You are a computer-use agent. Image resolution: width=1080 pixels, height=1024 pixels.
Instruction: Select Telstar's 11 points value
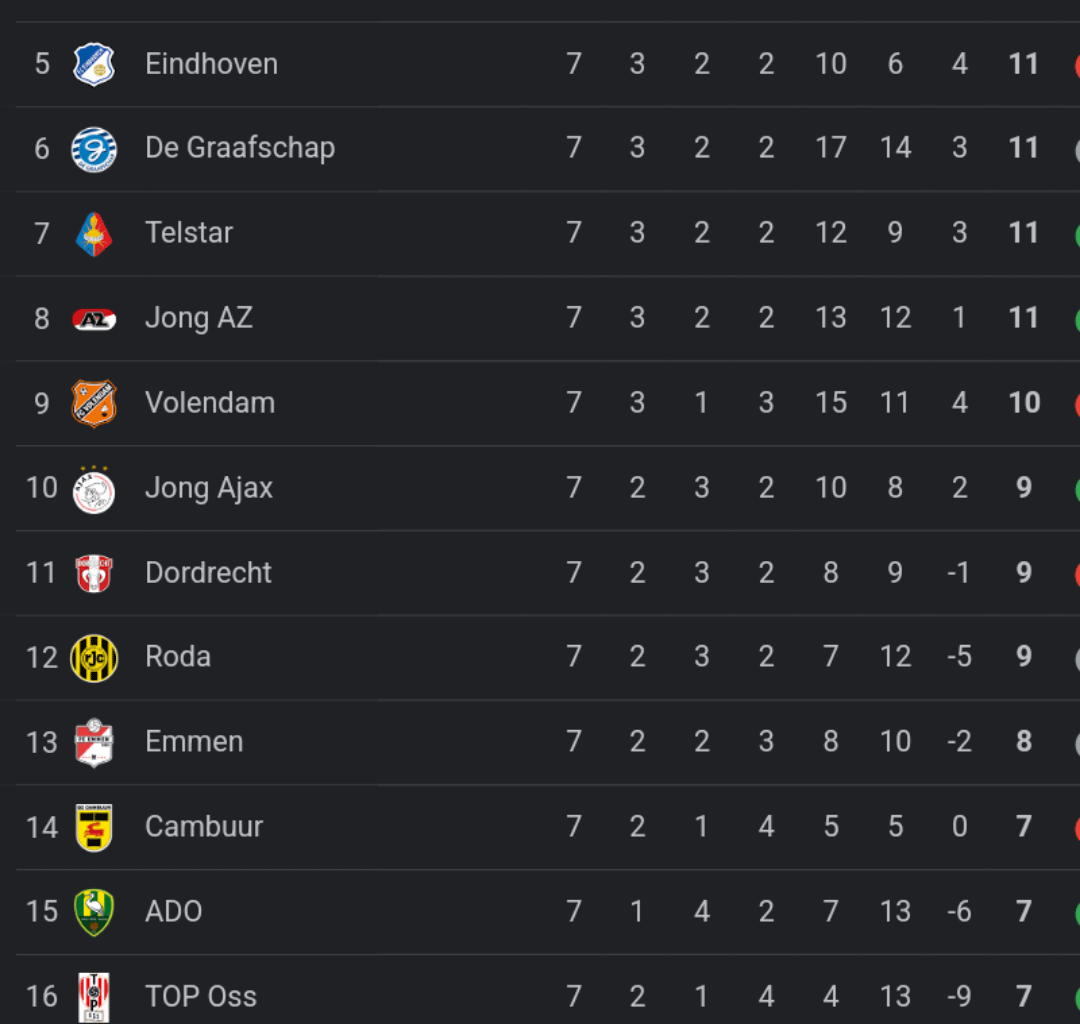point(1024,233)
